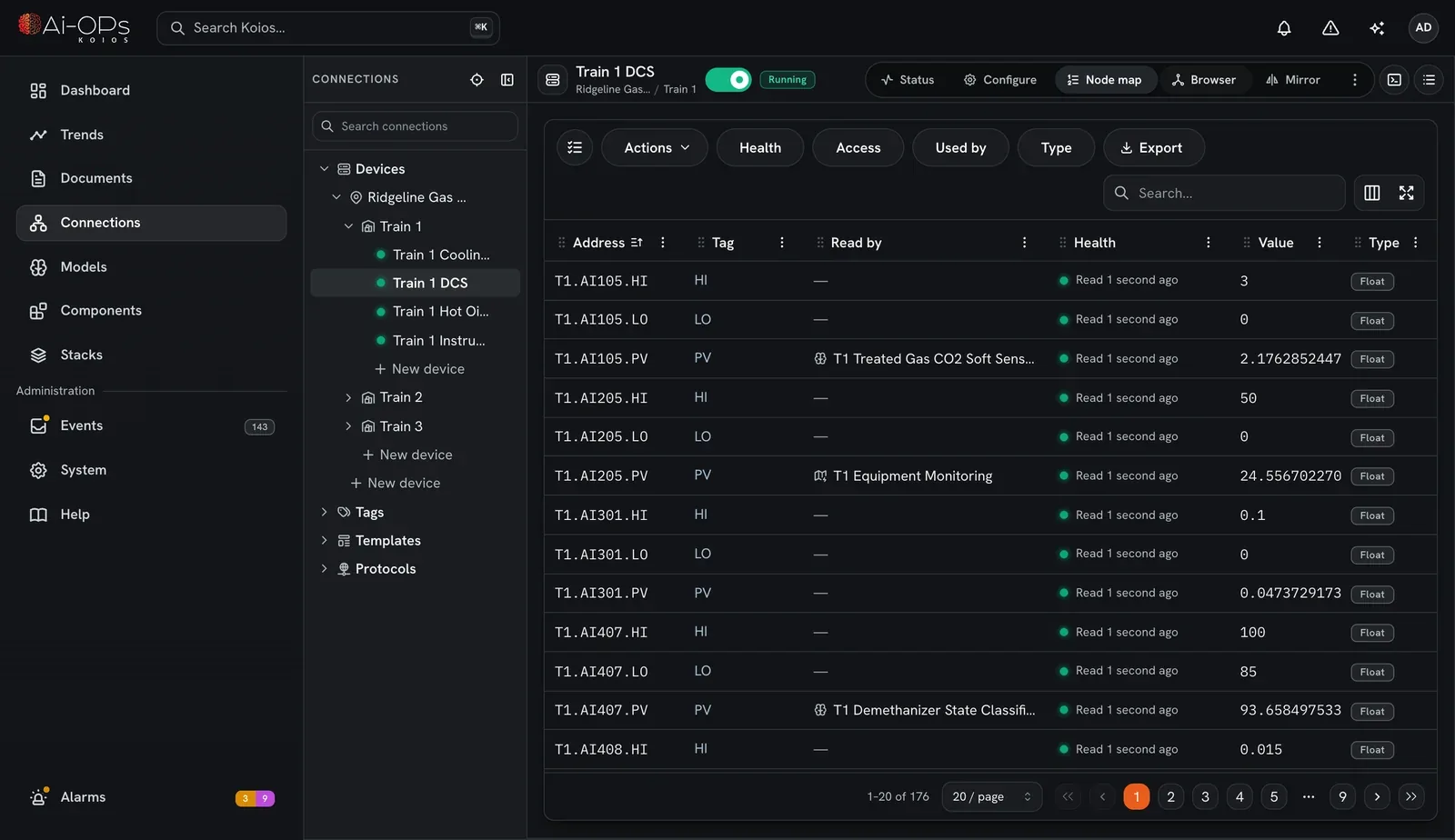
Task: Open the Read by column options menu
Action: (1025, 243)
